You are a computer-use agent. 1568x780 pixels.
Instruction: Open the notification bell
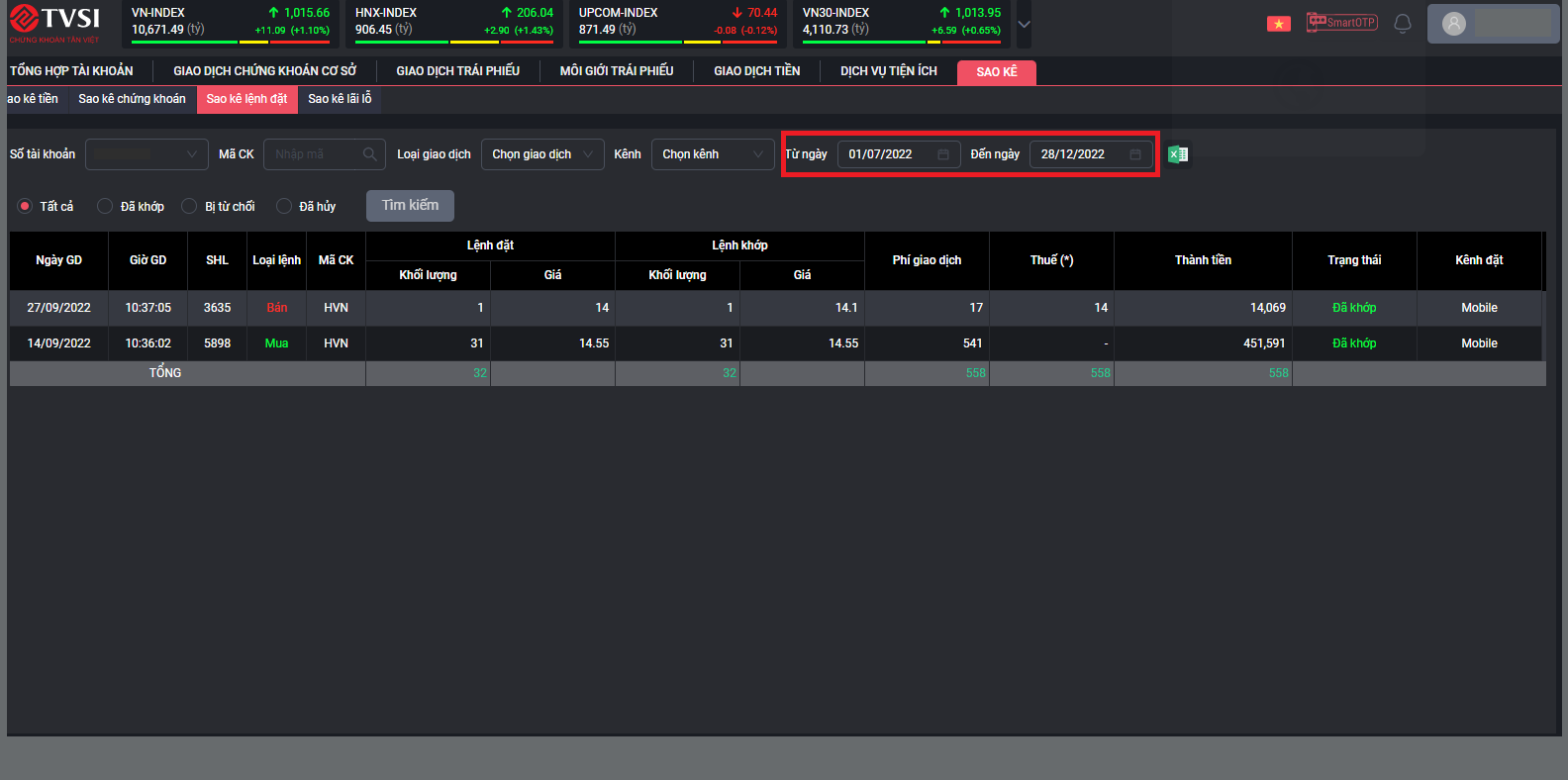coord(1402,23)
